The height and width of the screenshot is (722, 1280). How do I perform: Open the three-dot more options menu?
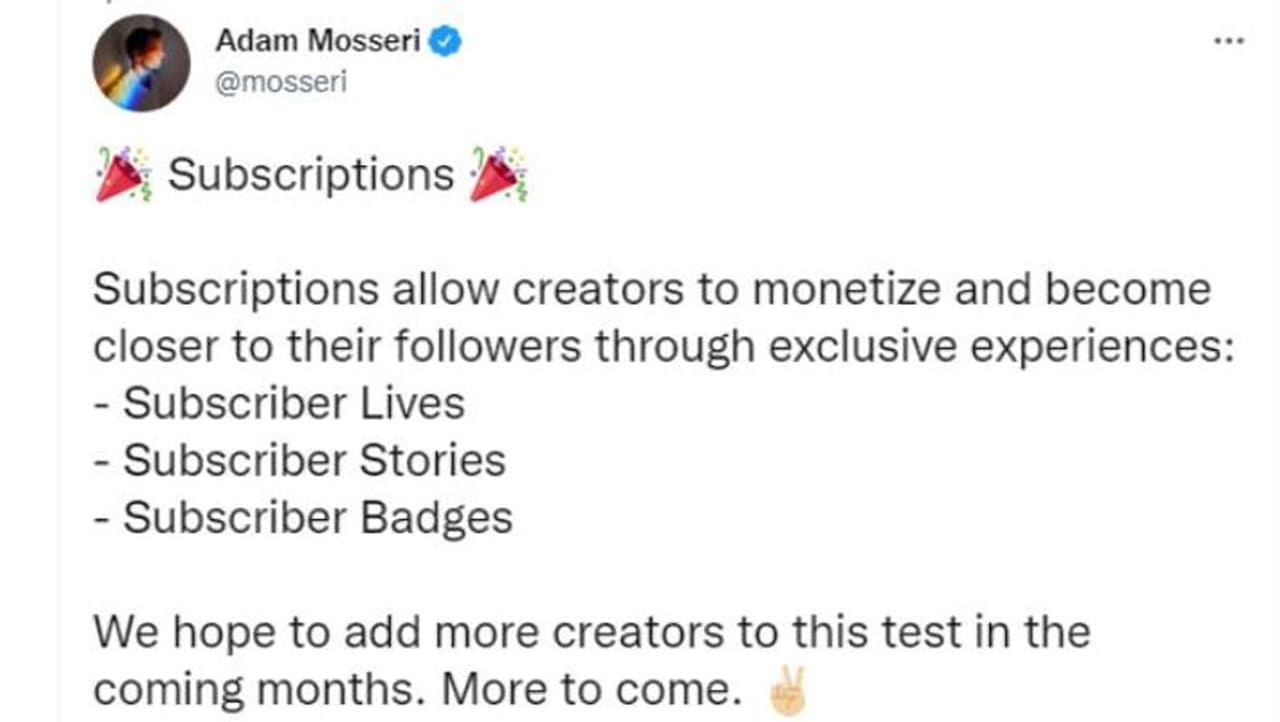[1228, 42]
